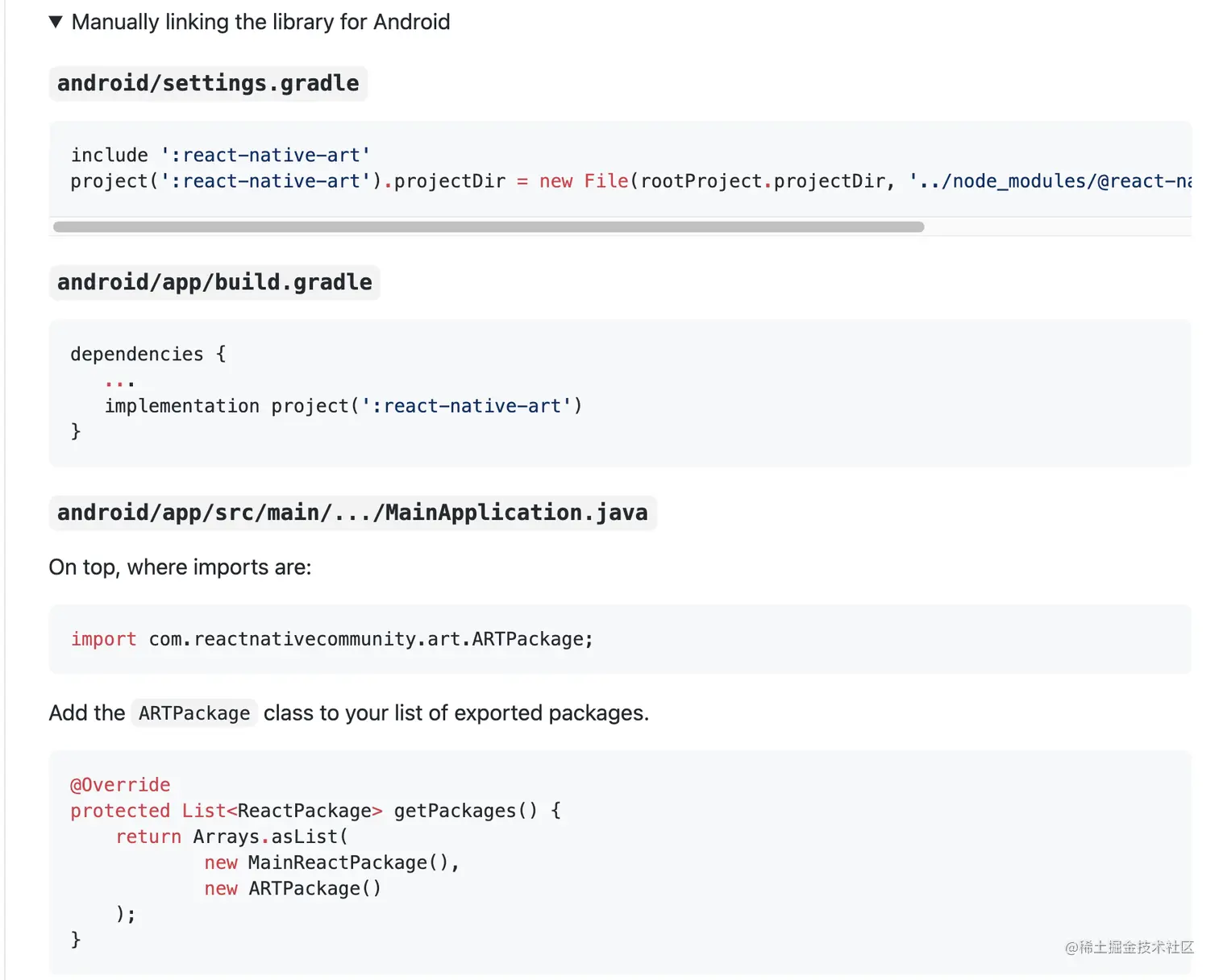The height and width of the screenshot is (980, 1219).
Task: Click the MainApplication.java path heading
Action: click(352, 513)
